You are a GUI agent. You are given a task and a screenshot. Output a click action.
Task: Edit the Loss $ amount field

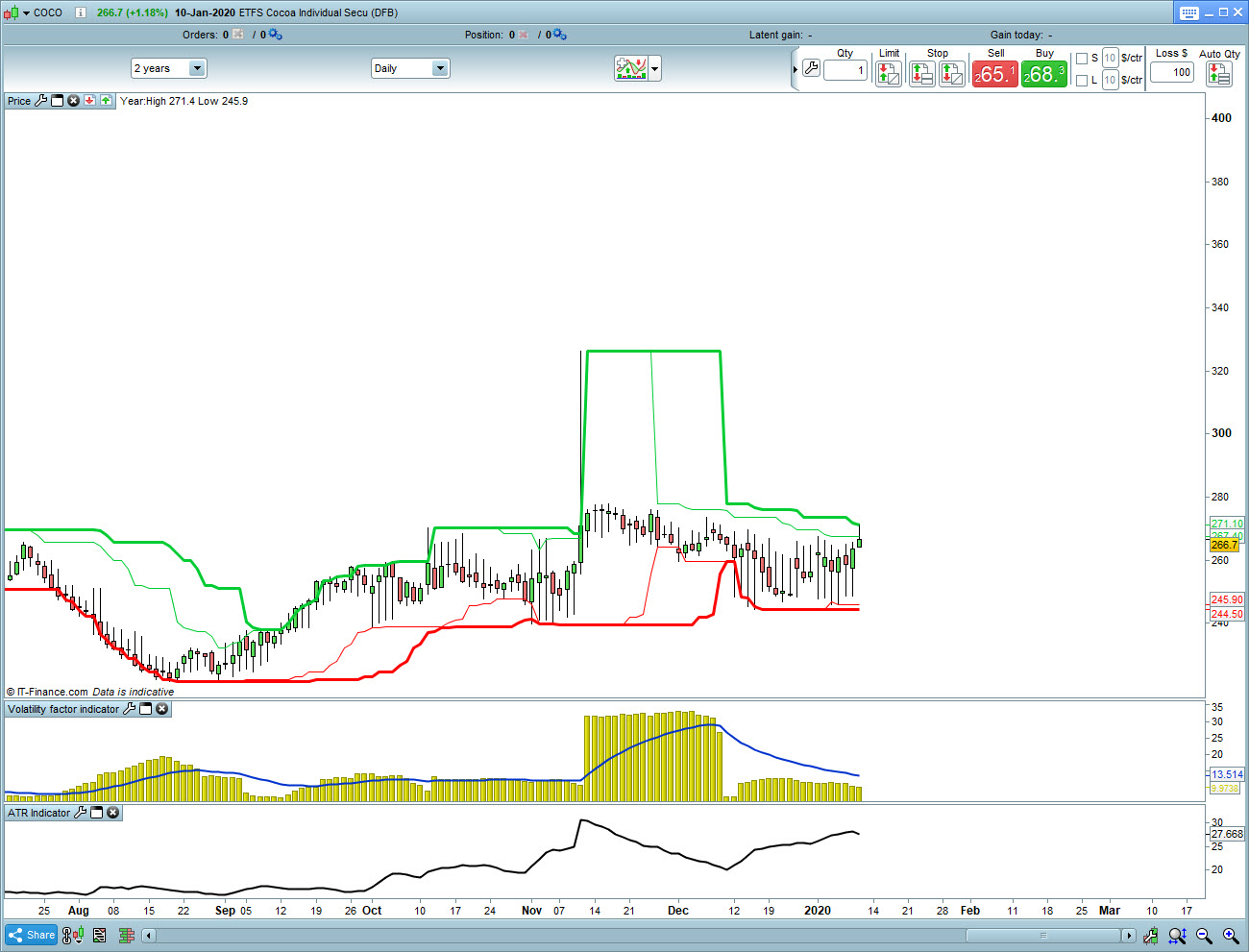[1172, 72]
